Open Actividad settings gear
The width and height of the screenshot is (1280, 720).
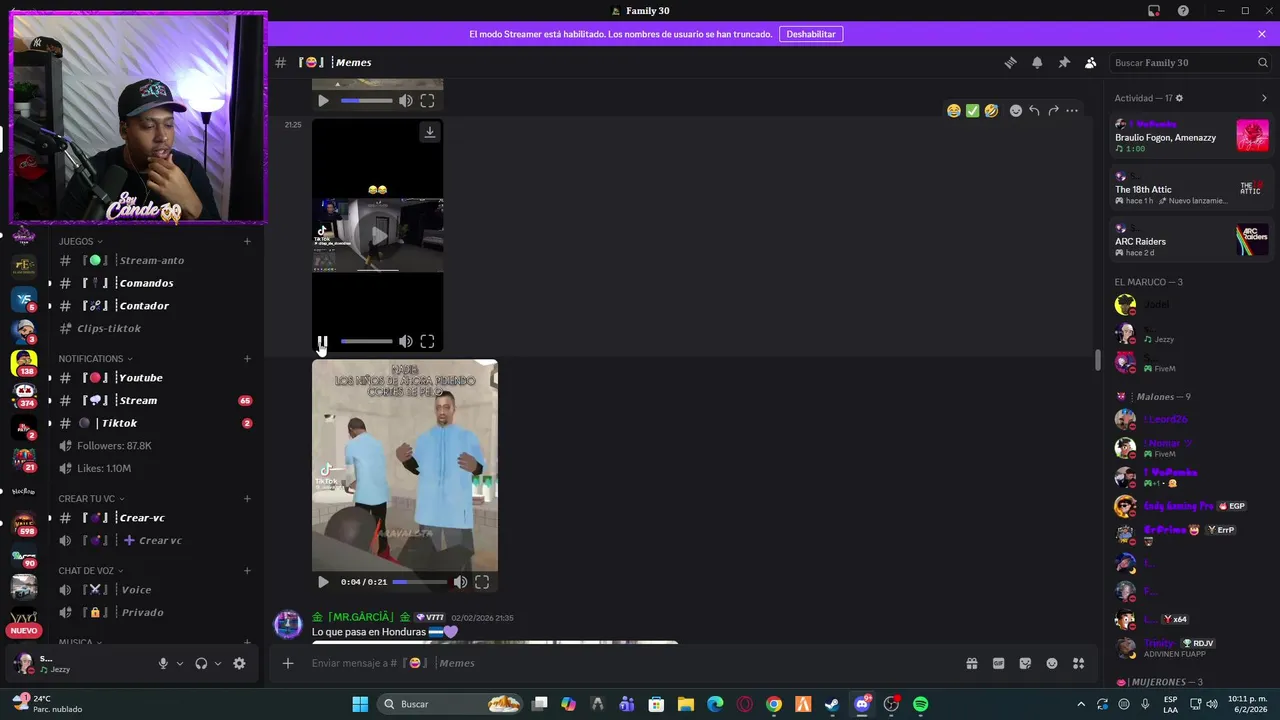click(x=1180, y=98)
